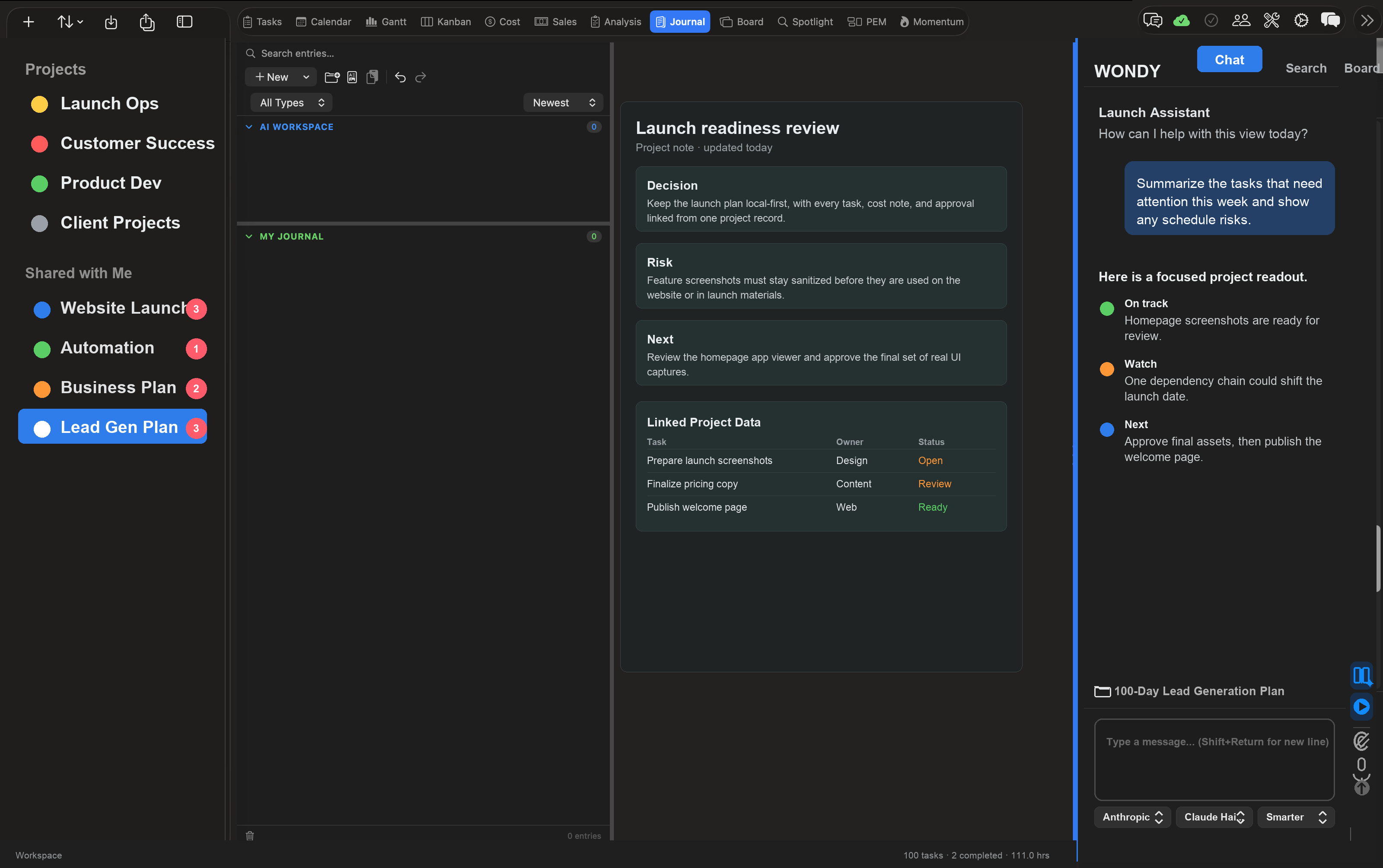Toggle the circled checkmark icon
Image resolution: width=1383 pixels, height=868 pixels.
tap(1211, 21)
